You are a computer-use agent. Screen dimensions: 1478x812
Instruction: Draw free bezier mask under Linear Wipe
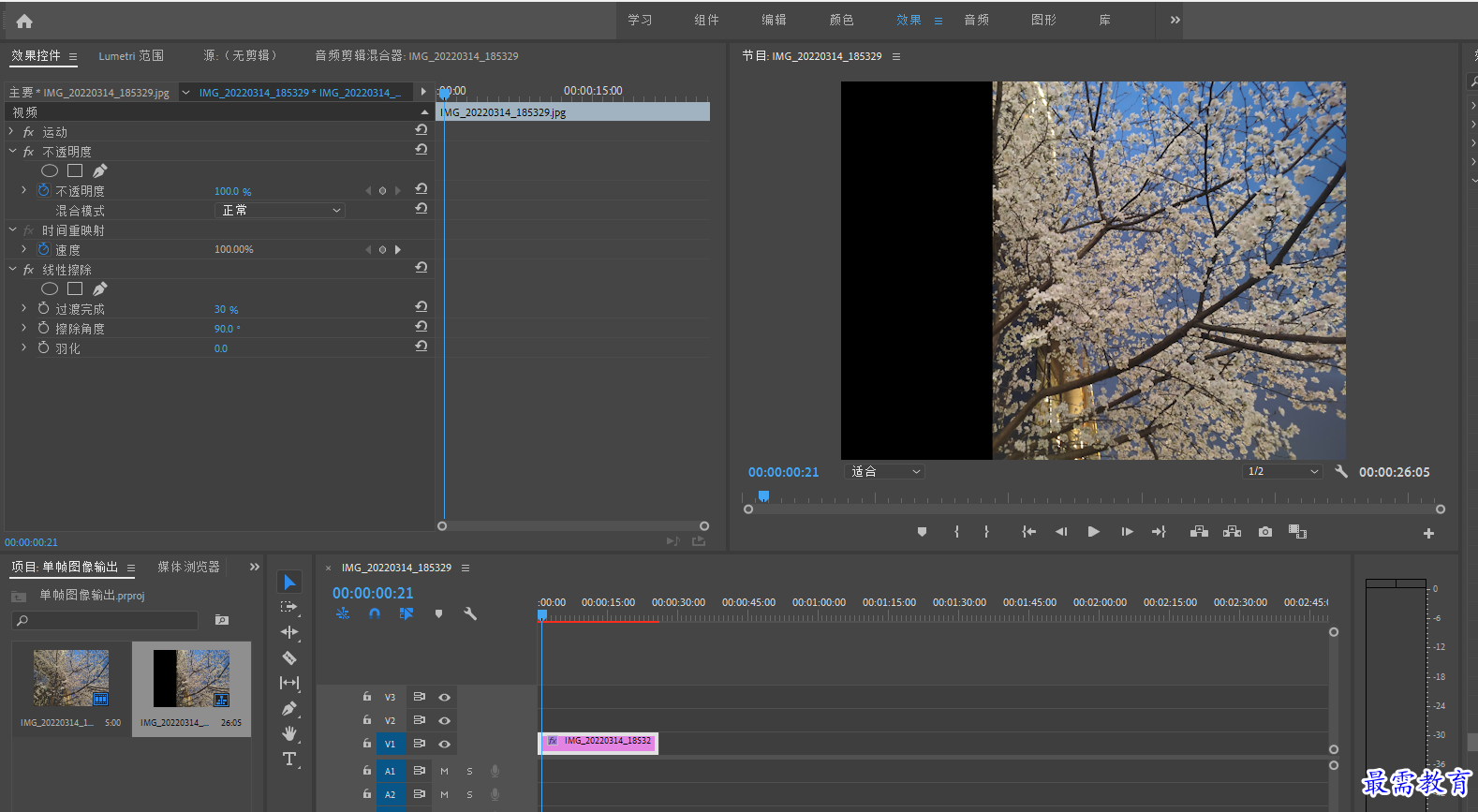[100, 288]
